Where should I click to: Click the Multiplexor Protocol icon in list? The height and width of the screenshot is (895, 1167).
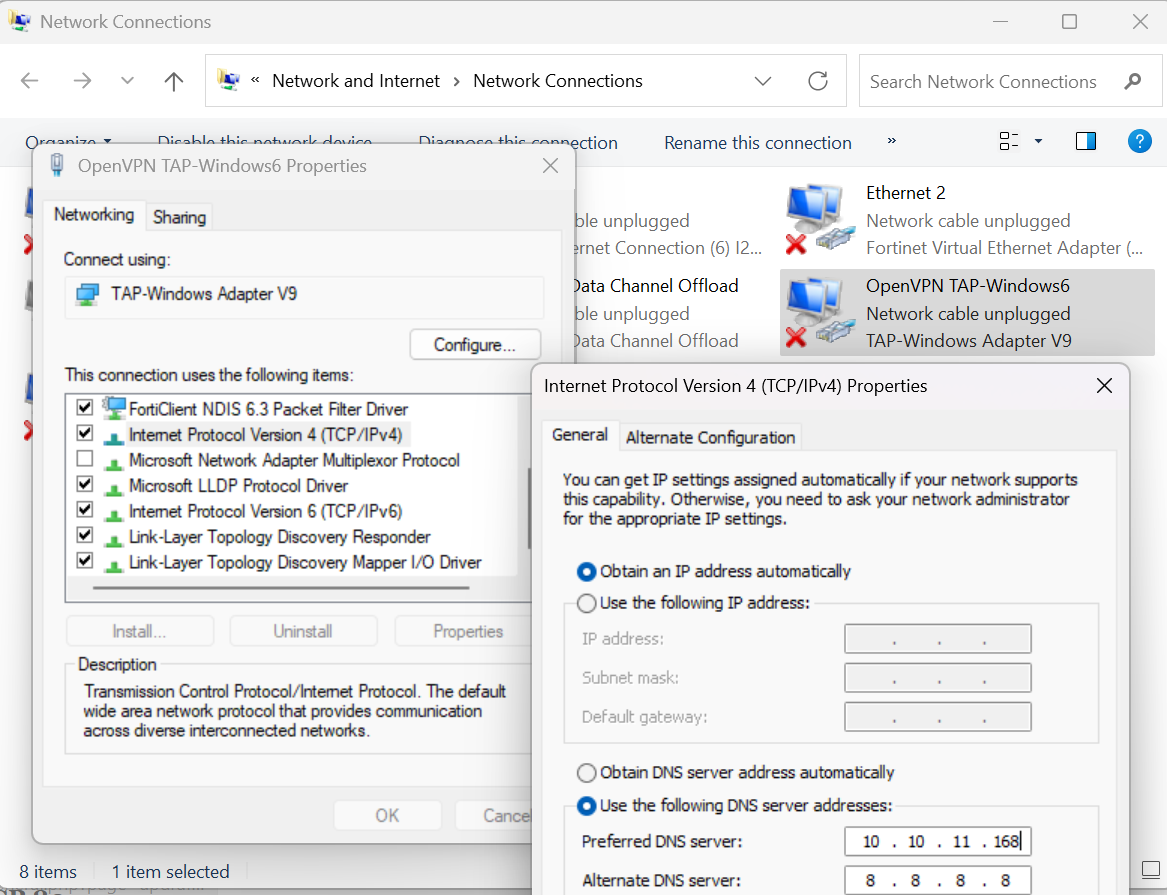coord(114,462)
